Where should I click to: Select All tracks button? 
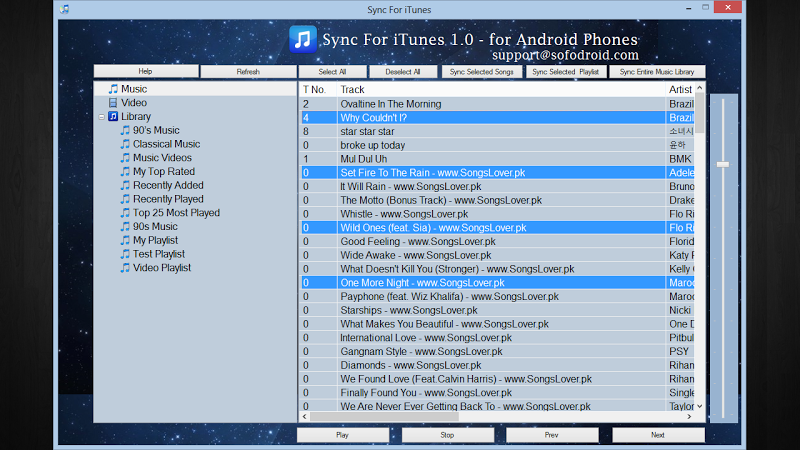[x=332, y=71]
